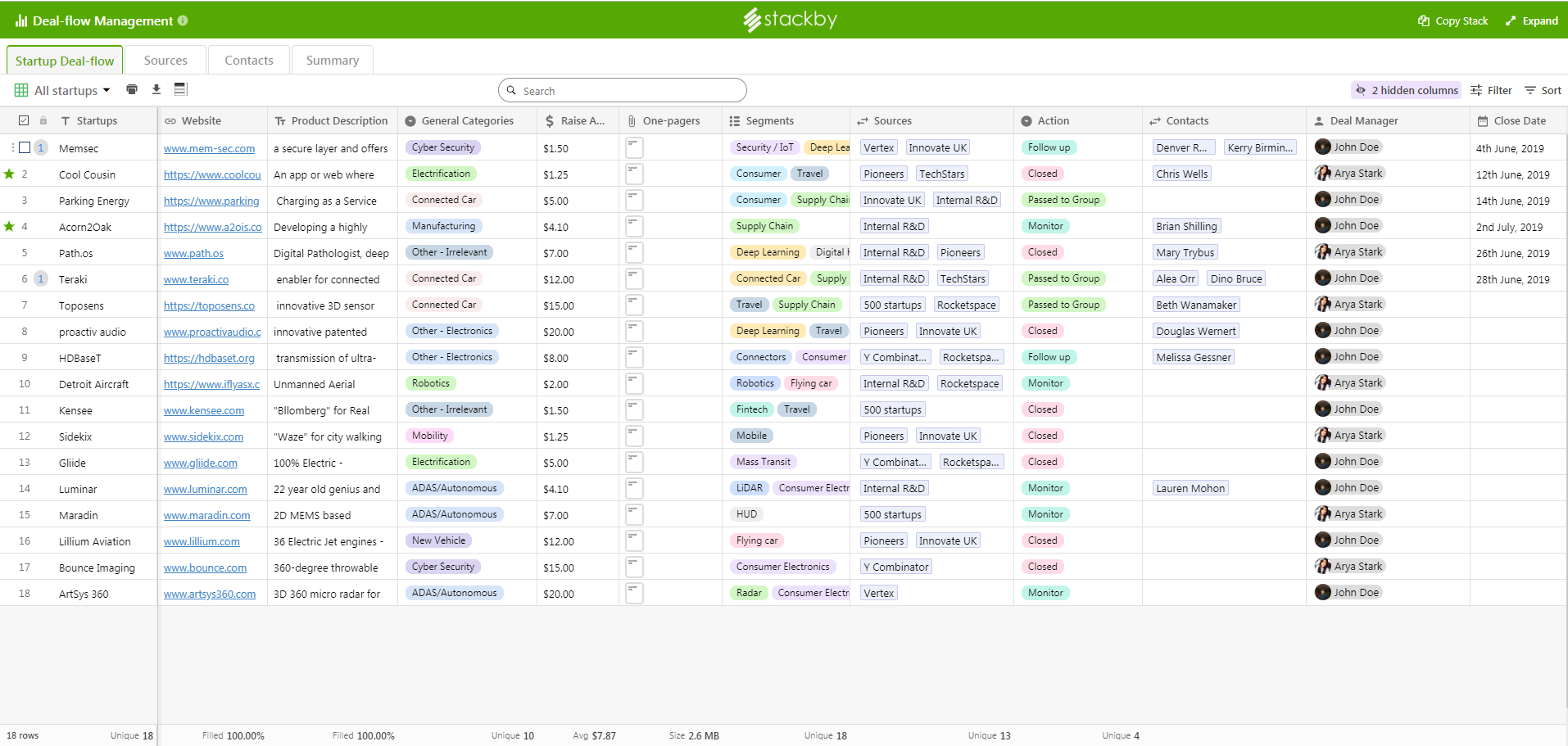The width and height of the screenshot is (1568, 746).
Task: Click the calendar icon in Close Date header
Action: (1483, 120)
